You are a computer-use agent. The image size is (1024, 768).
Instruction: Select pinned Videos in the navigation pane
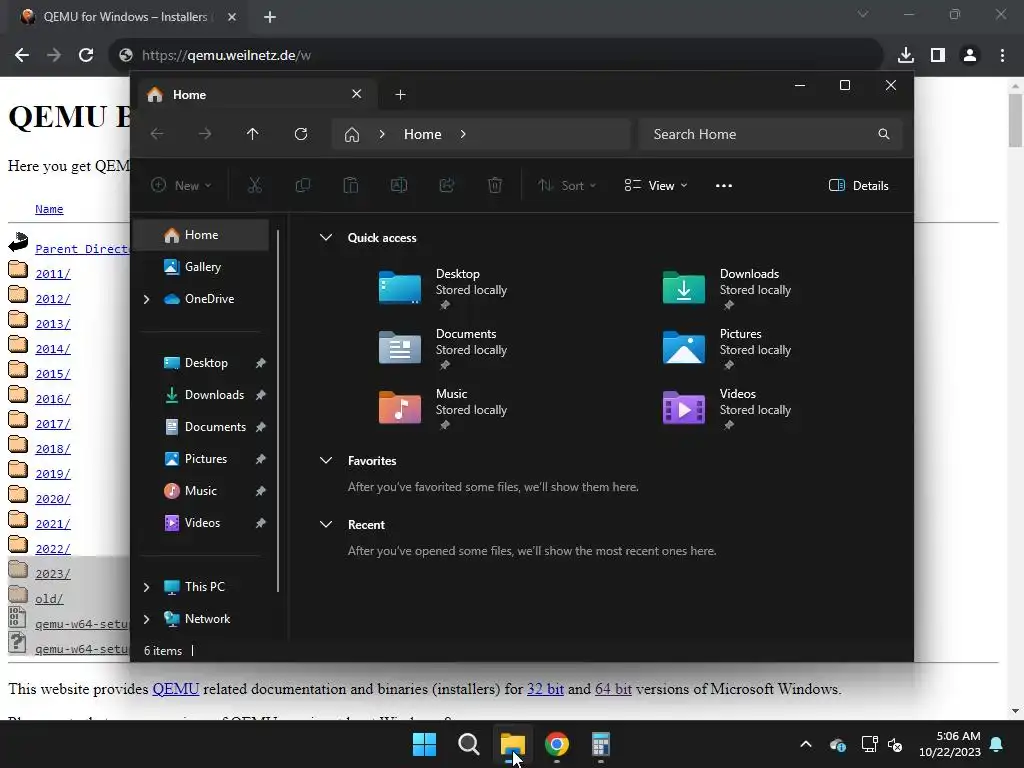202,522
